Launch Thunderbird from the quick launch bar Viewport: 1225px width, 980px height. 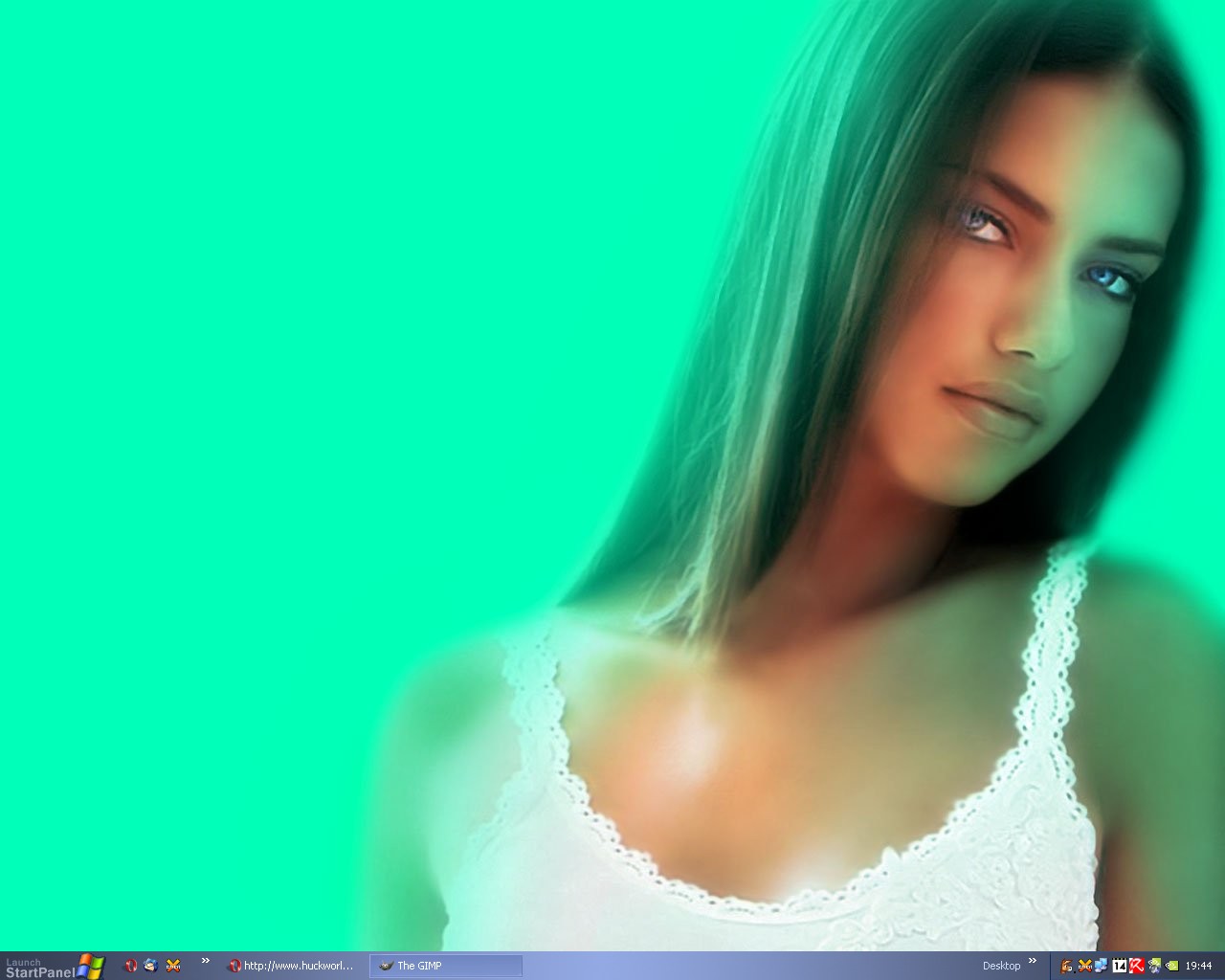coord(150,966)
